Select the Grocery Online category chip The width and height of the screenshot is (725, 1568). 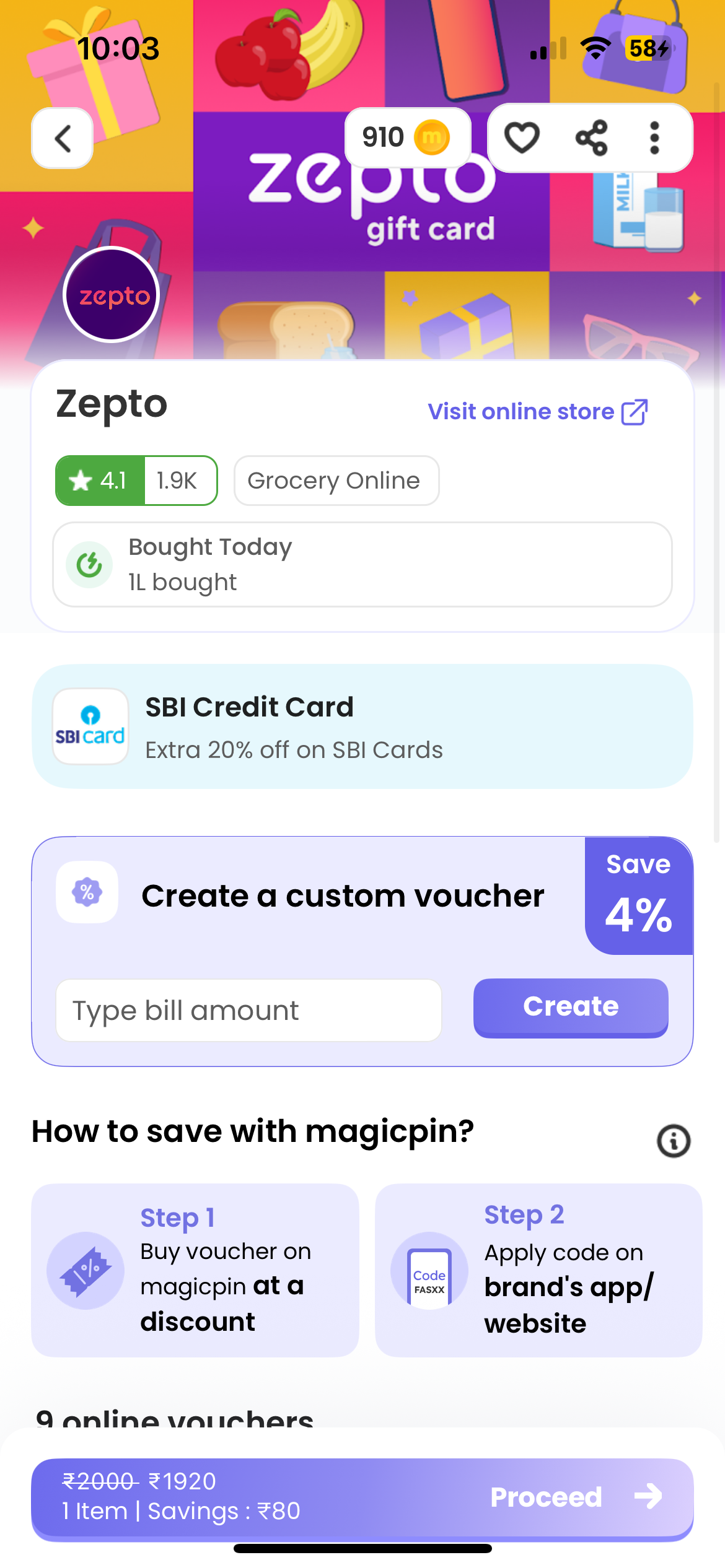pos(335,480)
